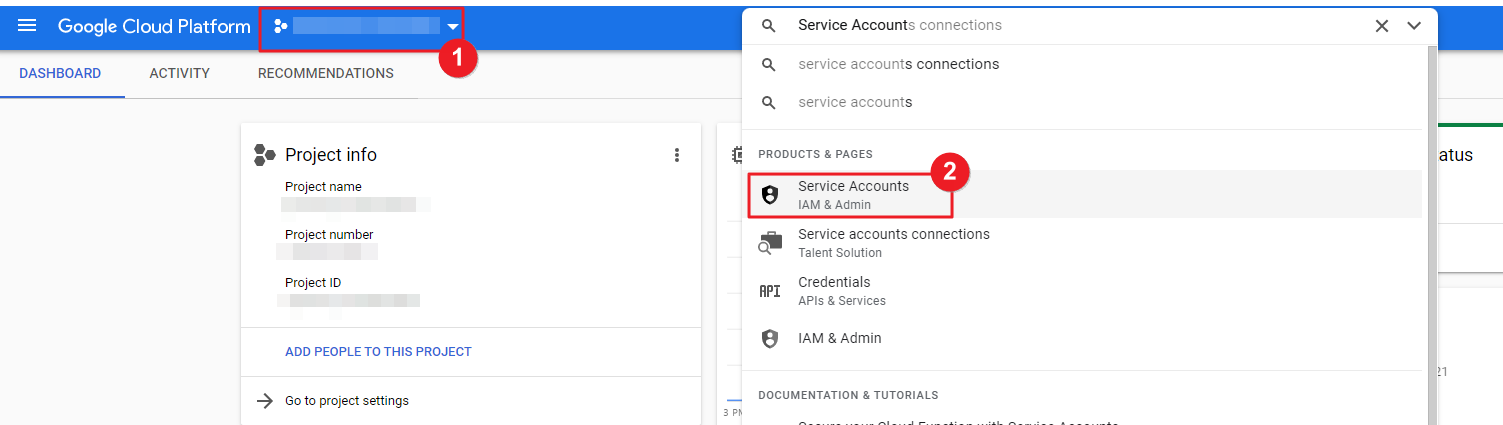
Task: Click the API icon beside Credentials
Action: tap(769, 291)
